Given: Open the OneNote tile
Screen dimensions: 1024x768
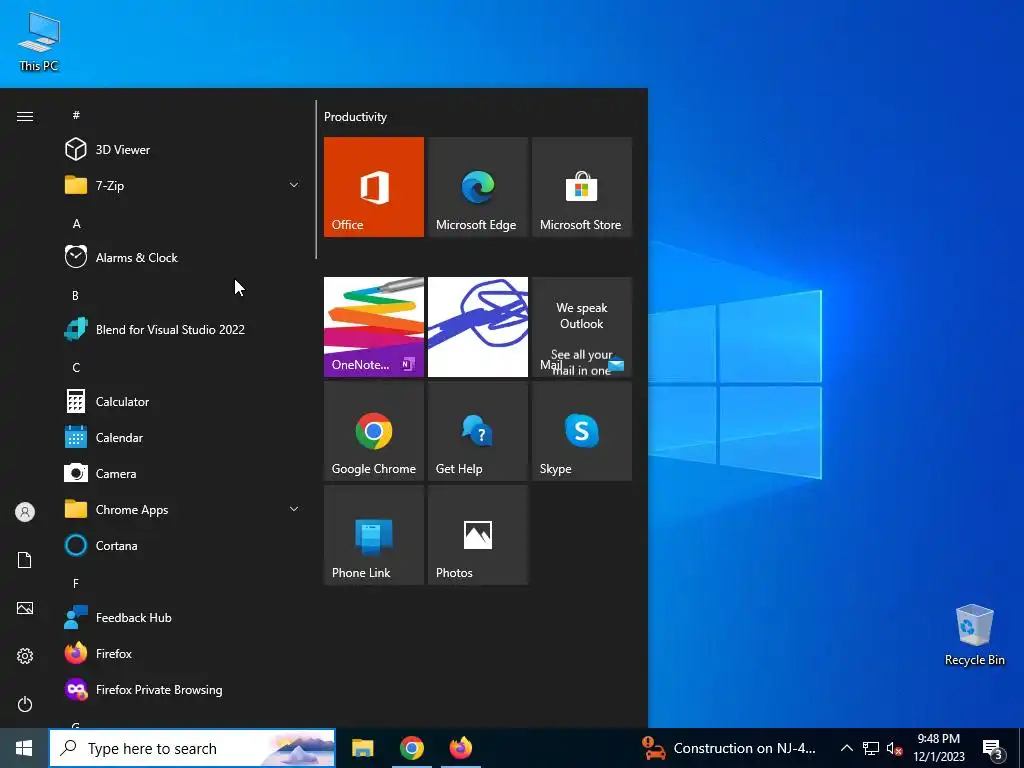Looking at the screenshot, I should pos(374,327).
